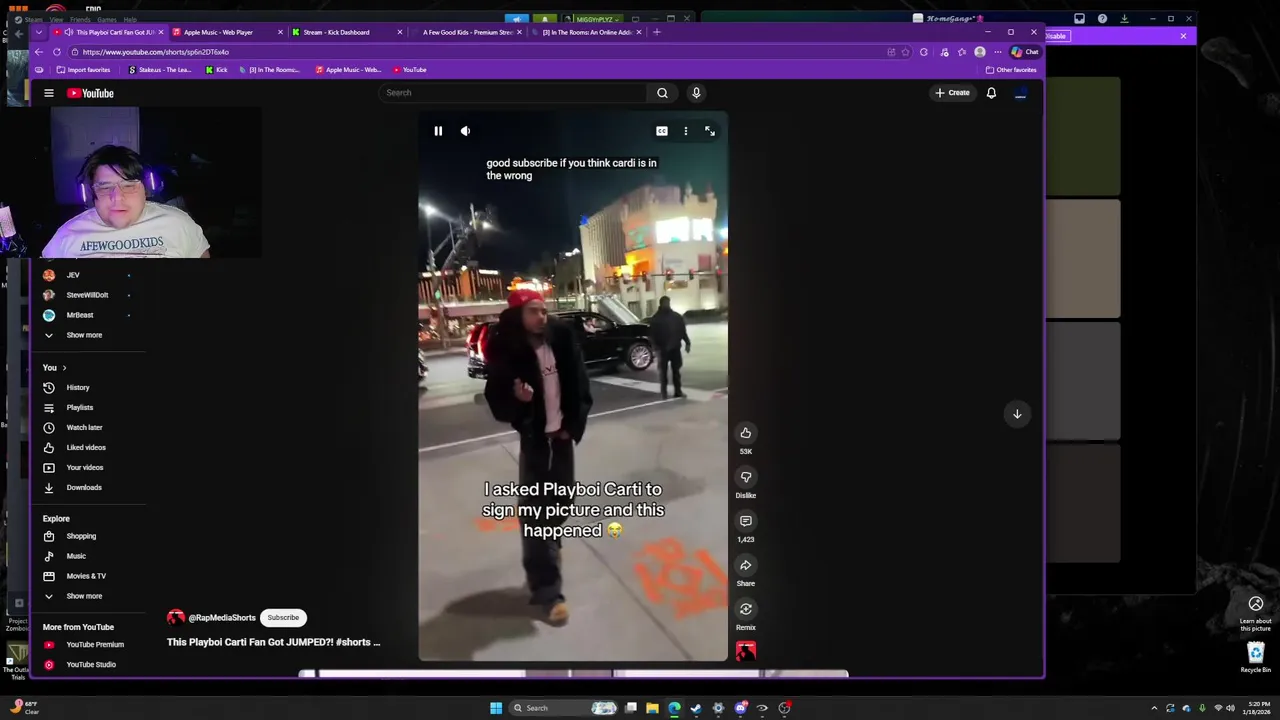Open the Edge Copilot Chat button
This screenshot has width=1280, height=720.
[1025, 52]
